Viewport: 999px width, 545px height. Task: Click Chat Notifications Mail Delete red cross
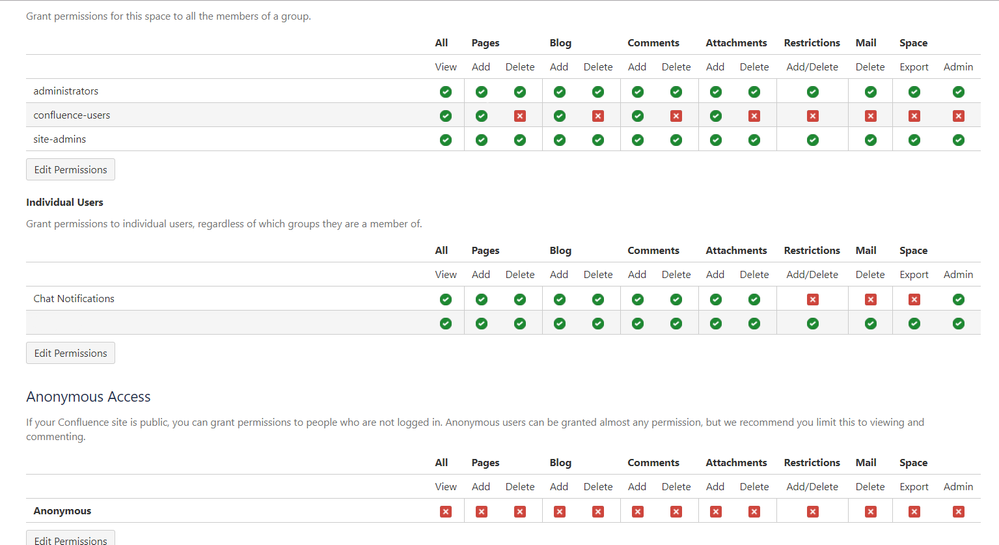[870, 300]
